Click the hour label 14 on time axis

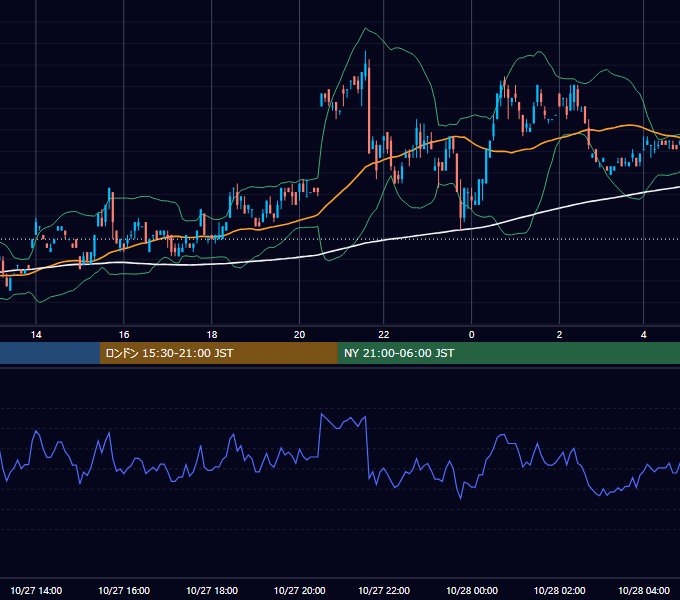tap(36, 335)
